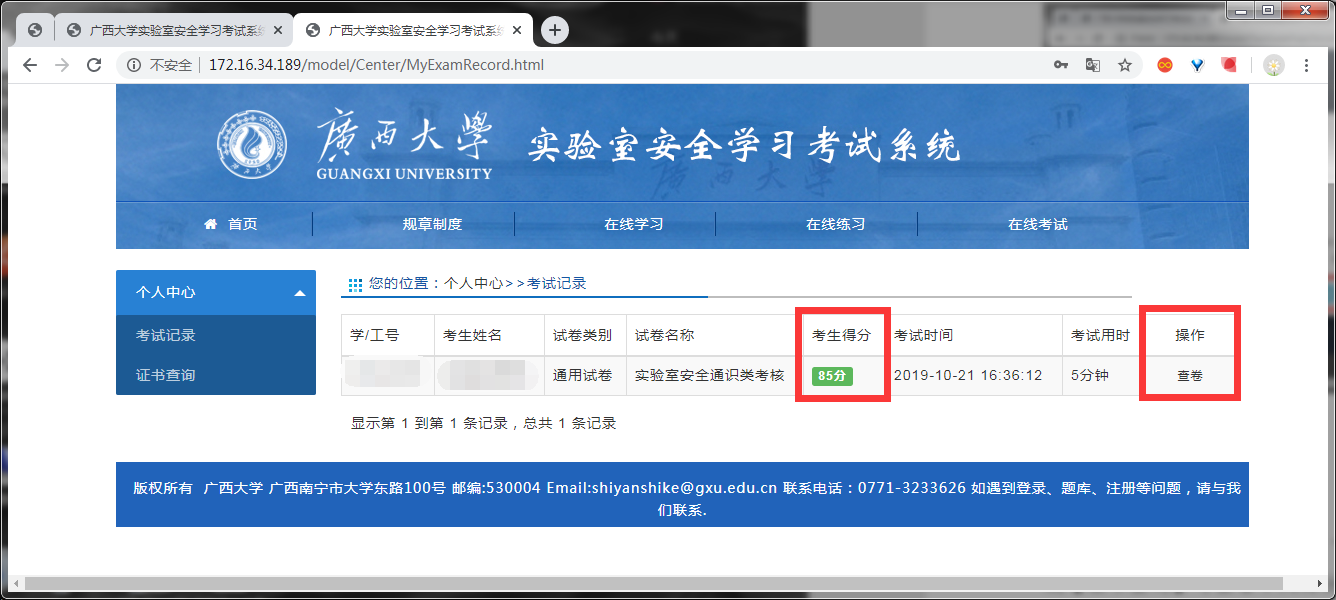
Task: Open a new browser tab
Action: pos(555,30)
